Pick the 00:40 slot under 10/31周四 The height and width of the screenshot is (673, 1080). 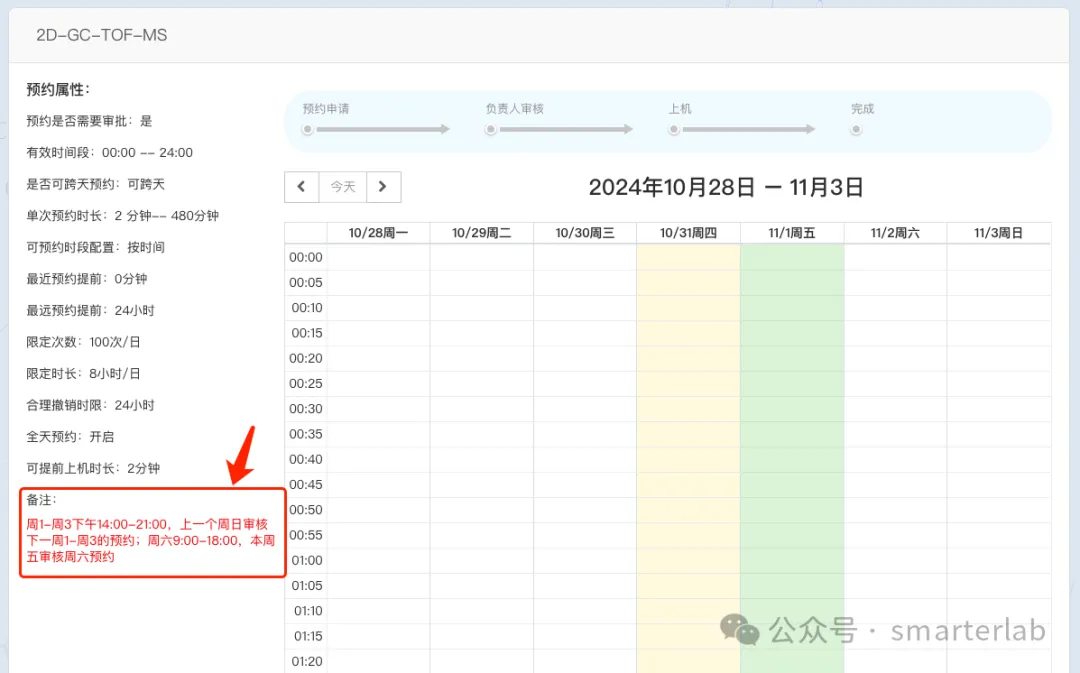688,459
